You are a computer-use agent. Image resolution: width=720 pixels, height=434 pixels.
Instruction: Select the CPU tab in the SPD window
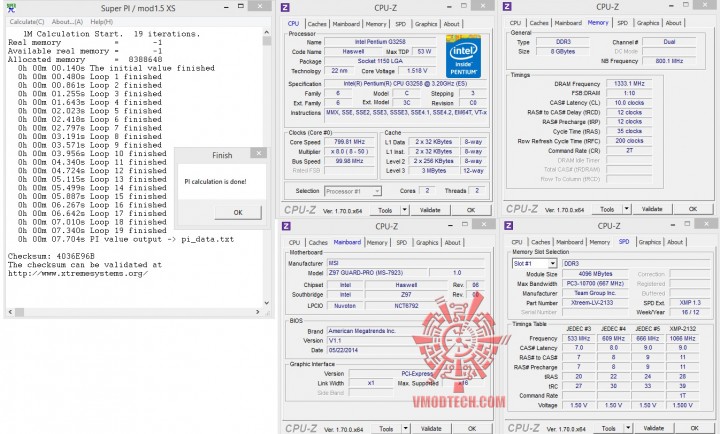(517, 242)
